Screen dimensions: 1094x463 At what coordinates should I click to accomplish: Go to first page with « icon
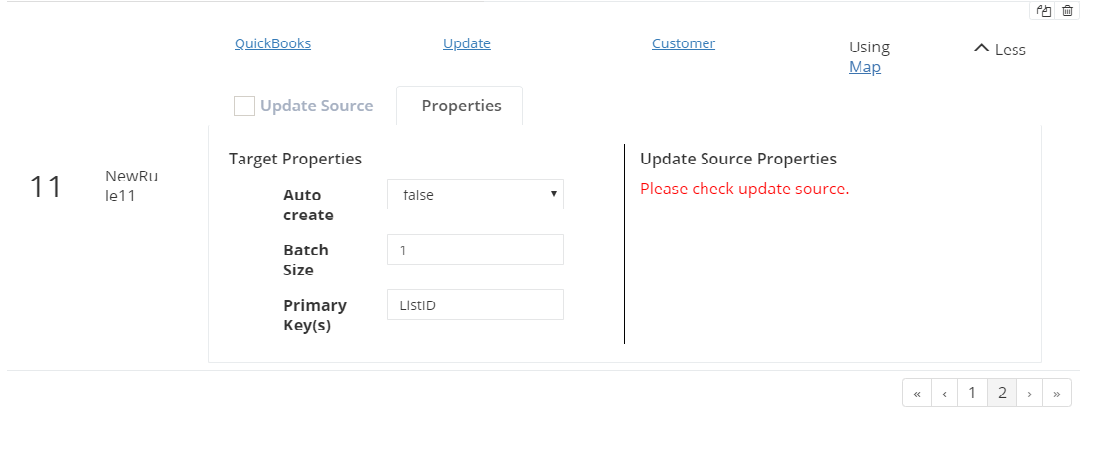click(916, 393)
